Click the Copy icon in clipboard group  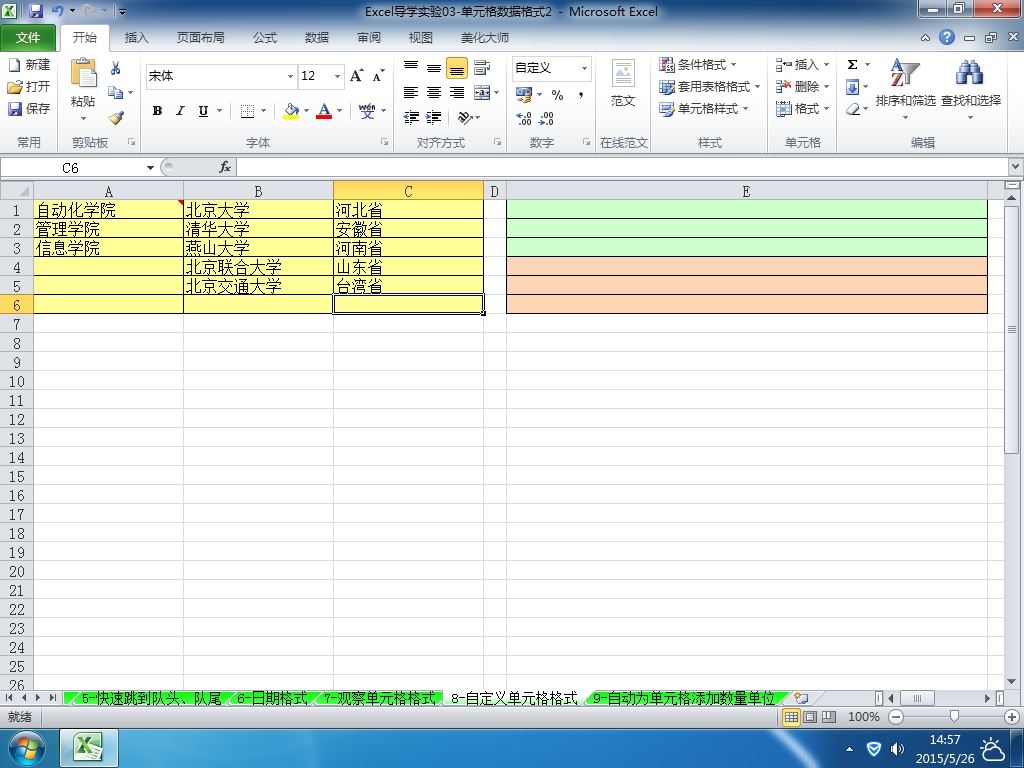115,92
